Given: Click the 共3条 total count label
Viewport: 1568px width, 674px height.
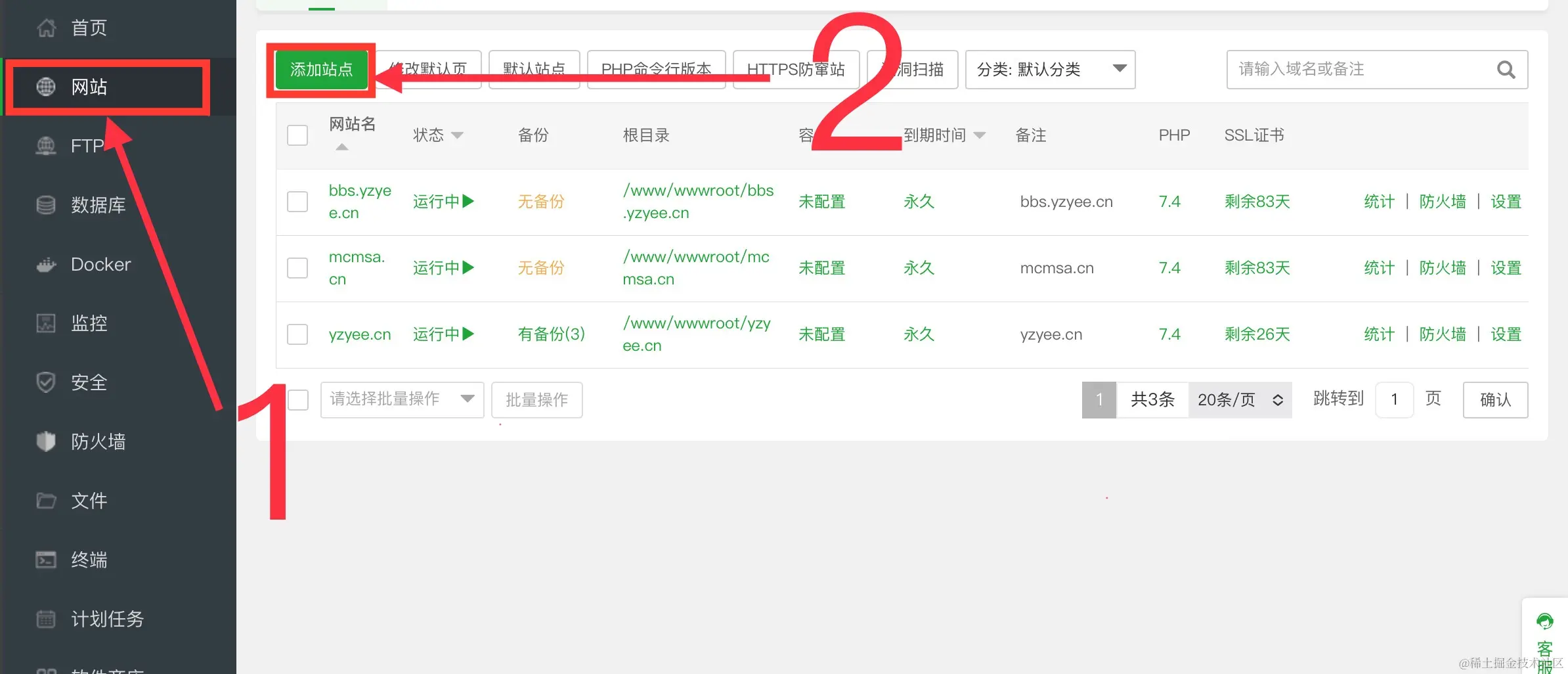Looking at the screenshot, I should tap(1152, 399).
